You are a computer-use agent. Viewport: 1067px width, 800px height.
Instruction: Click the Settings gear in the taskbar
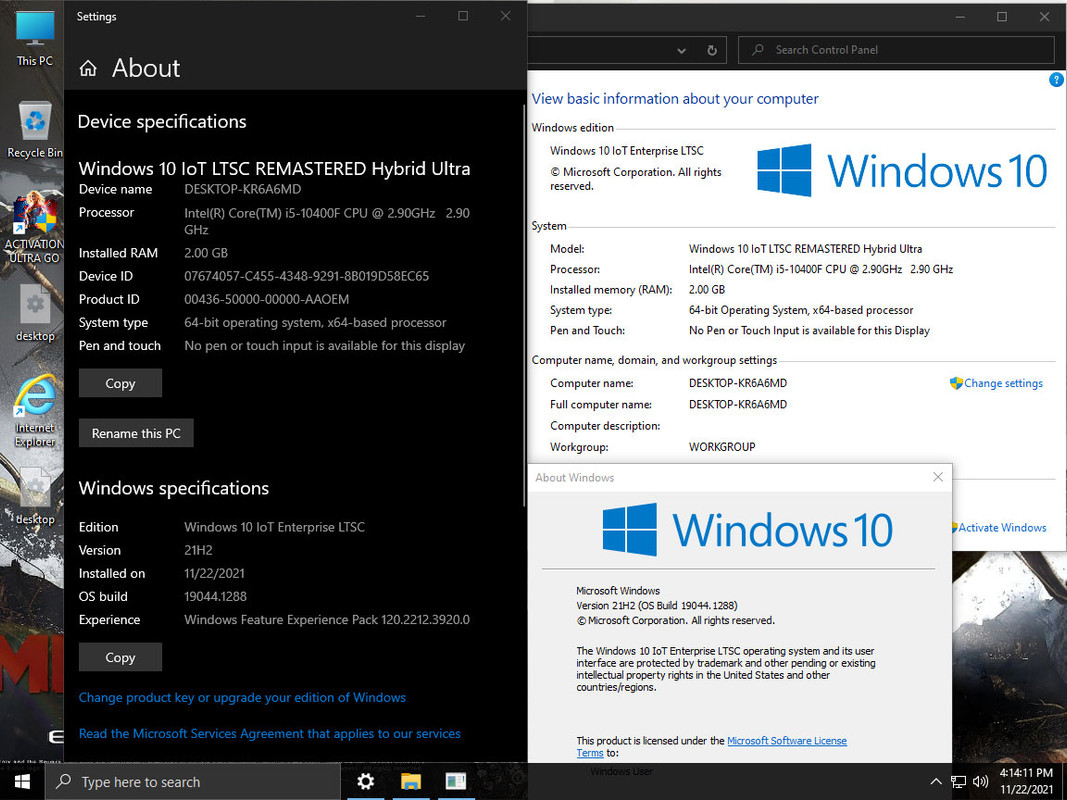(x=365, y=782)
